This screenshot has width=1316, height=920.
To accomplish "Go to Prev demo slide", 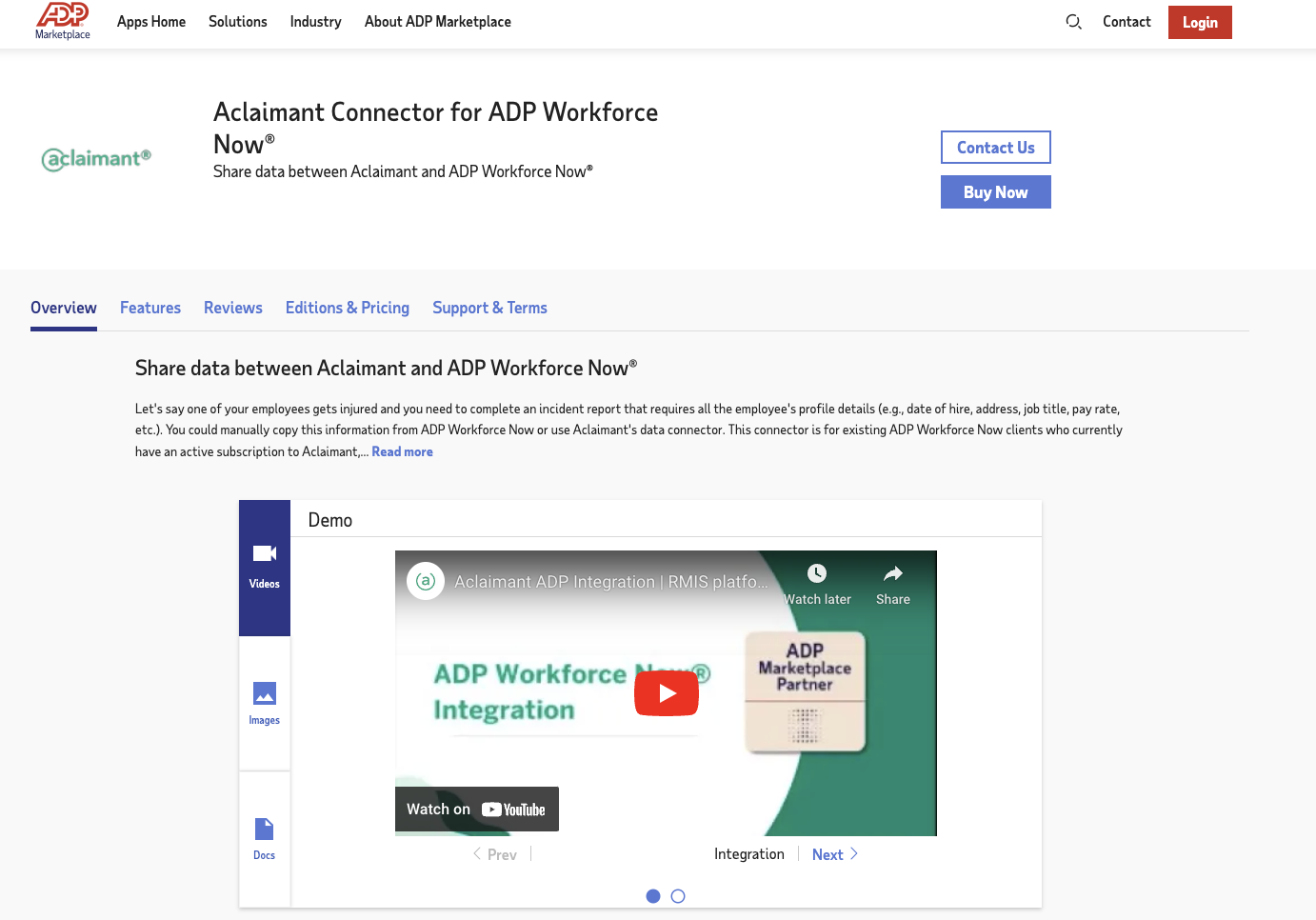I will point(495,854).
